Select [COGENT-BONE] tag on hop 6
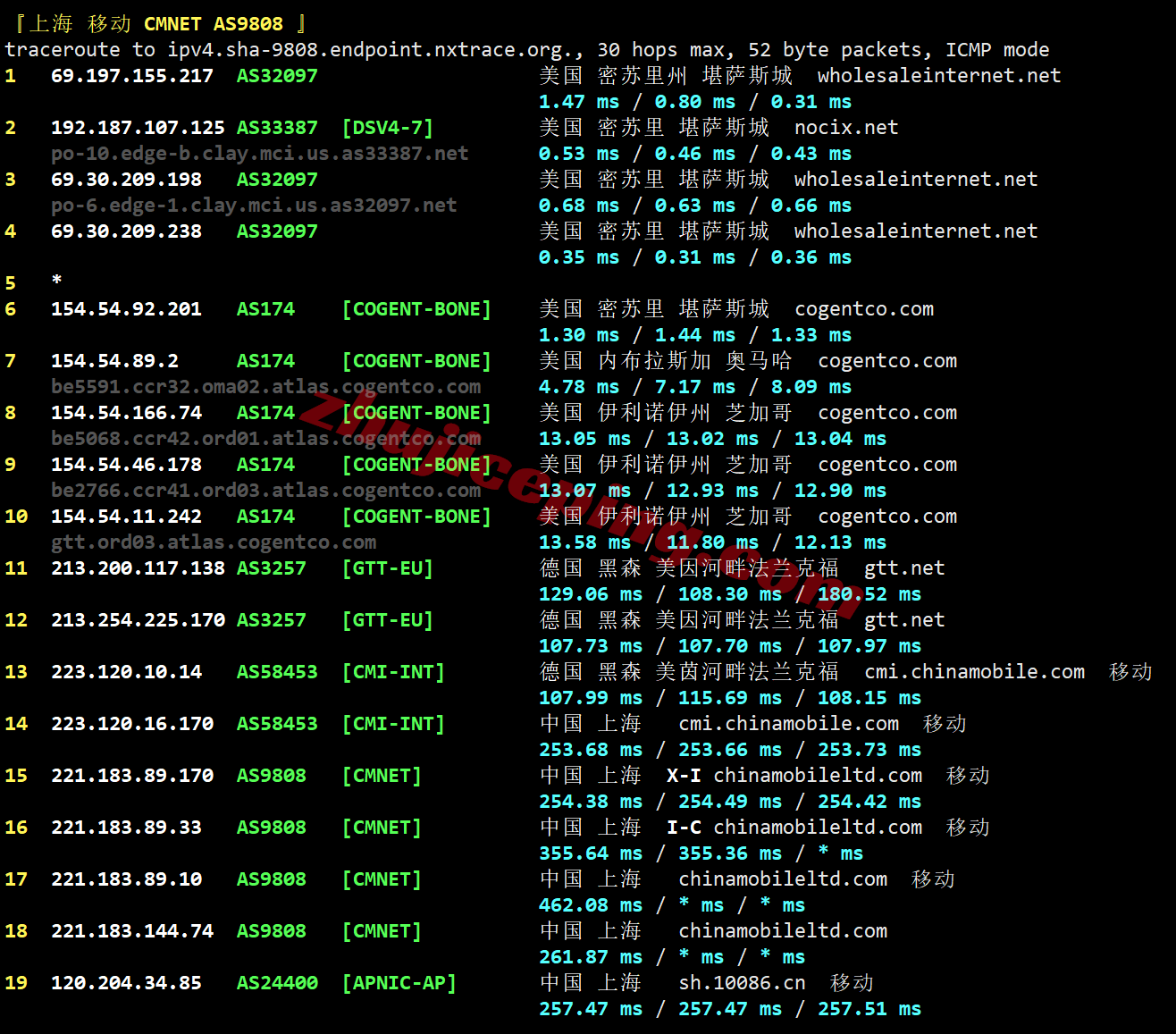The width and height of the screenshot is (1176, 1034). pyautogui.click(x=416, y=309)
